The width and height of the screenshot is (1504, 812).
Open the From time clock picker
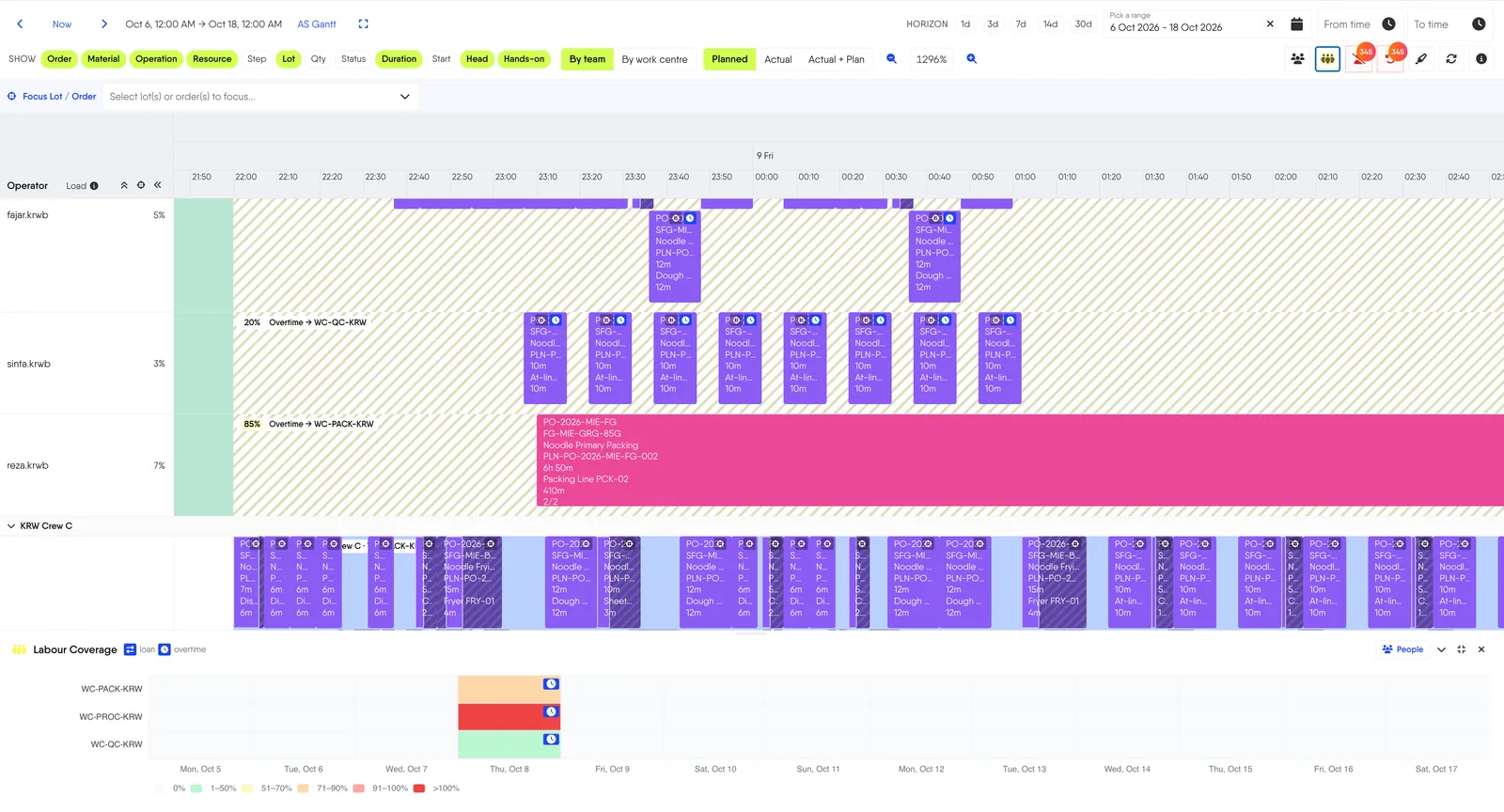pyautogui.click(x=1388, y=24)
